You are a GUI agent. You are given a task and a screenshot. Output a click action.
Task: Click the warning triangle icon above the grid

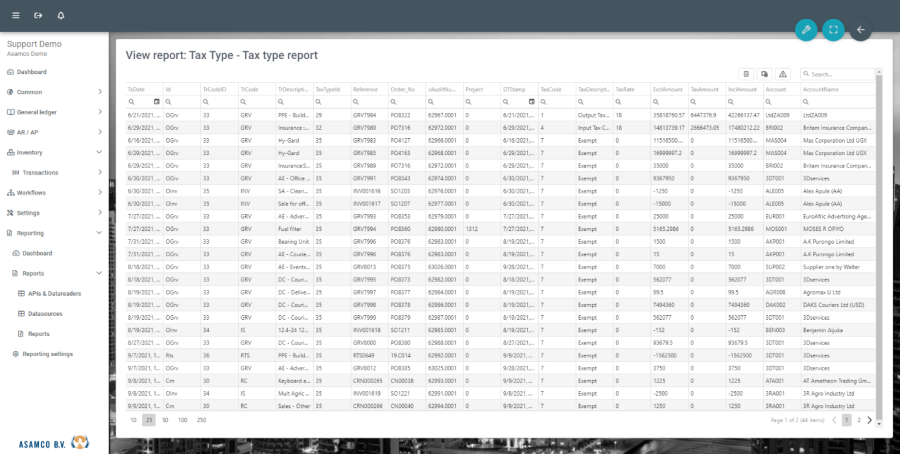pyautogui.click(x=783, y=74)
